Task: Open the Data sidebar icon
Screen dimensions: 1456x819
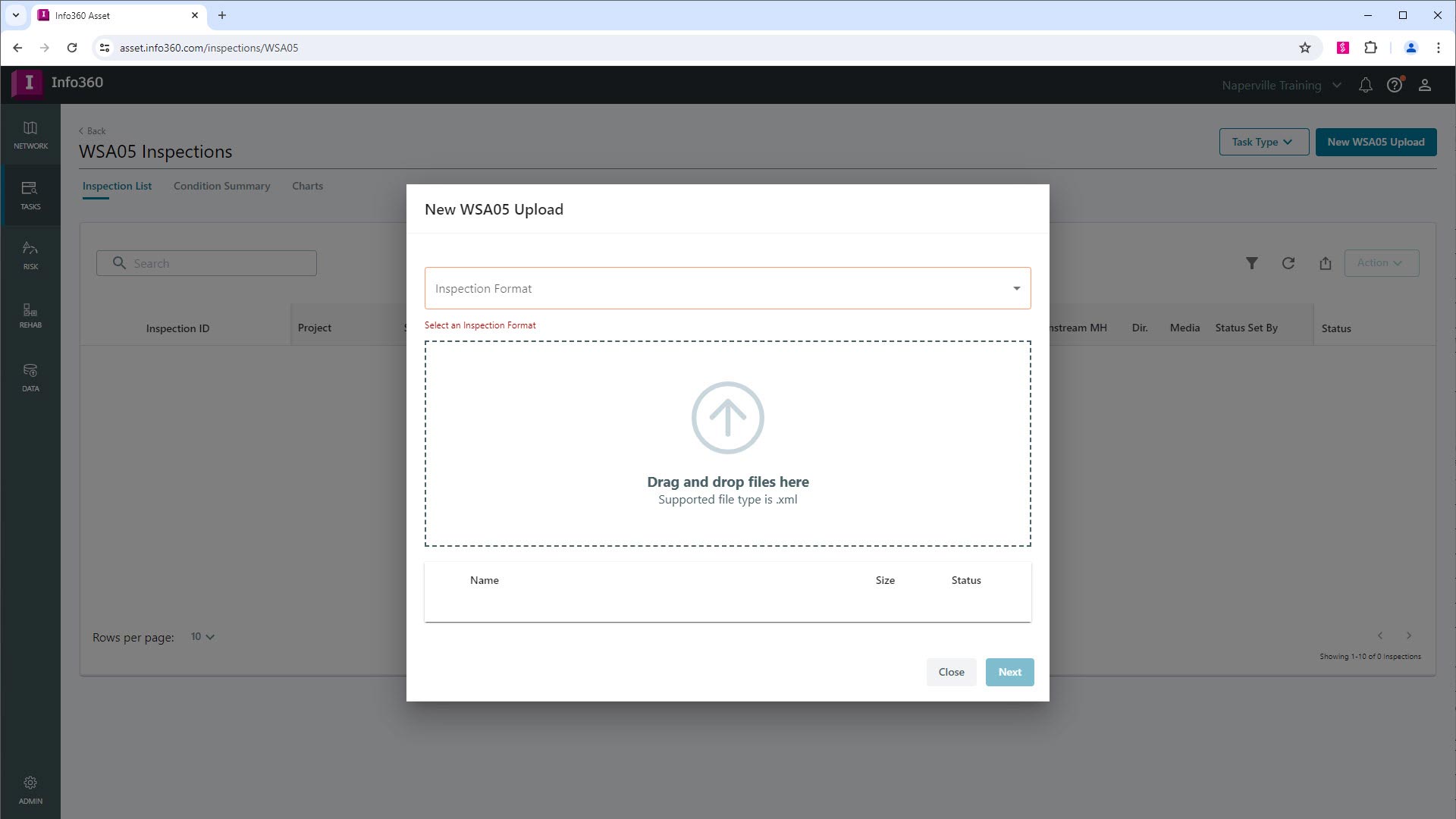Action: tap(30, 377)
